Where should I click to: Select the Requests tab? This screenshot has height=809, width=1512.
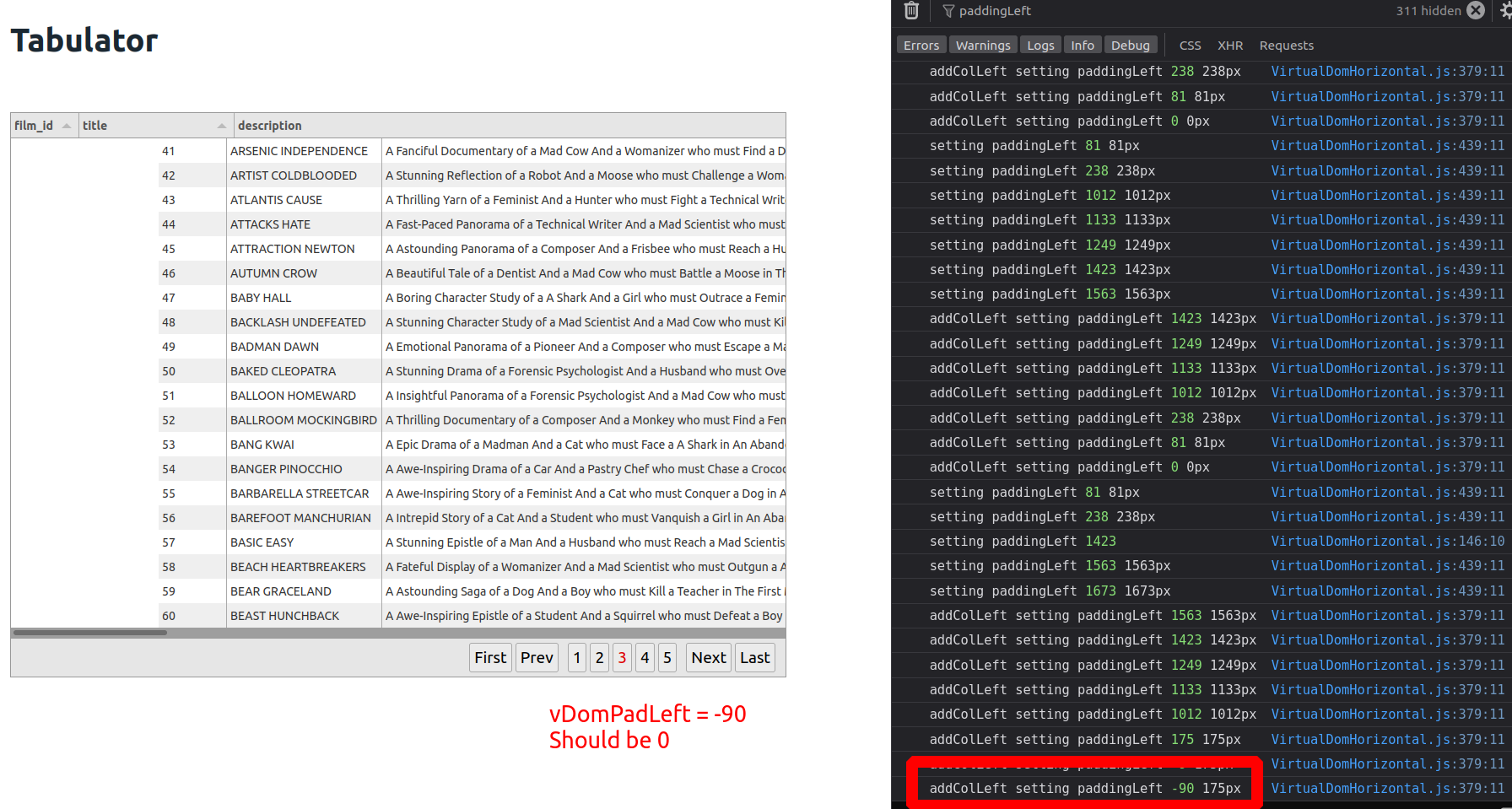coord(1286,45)
